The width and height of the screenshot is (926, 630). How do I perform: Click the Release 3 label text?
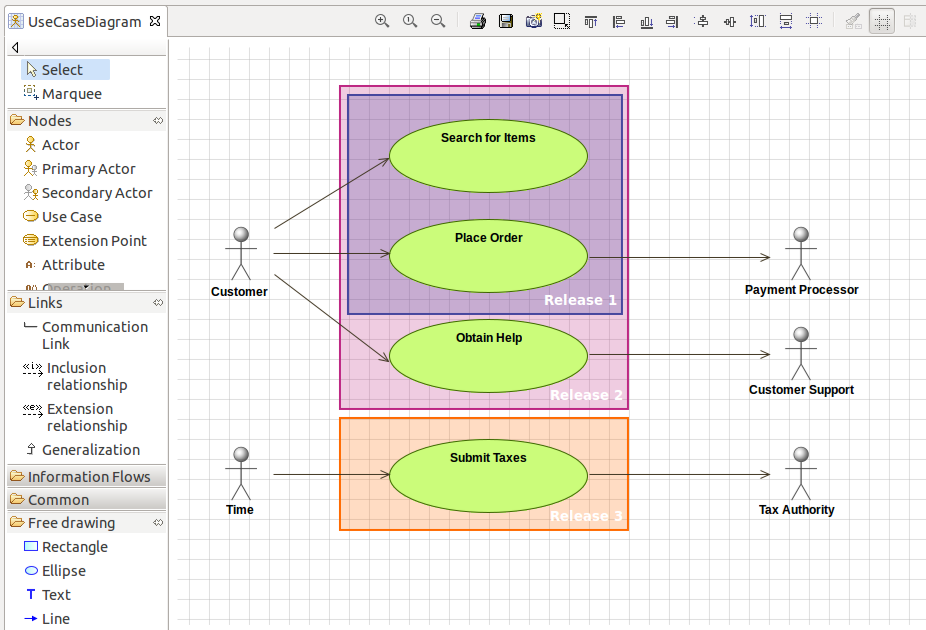pos(586,516)
